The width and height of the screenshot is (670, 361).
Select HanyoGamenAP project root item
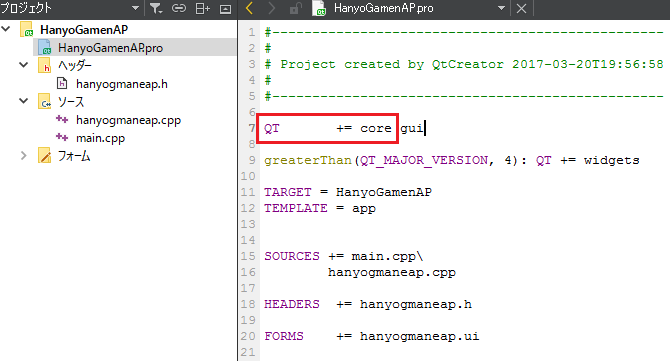click(x=84, y=29)
